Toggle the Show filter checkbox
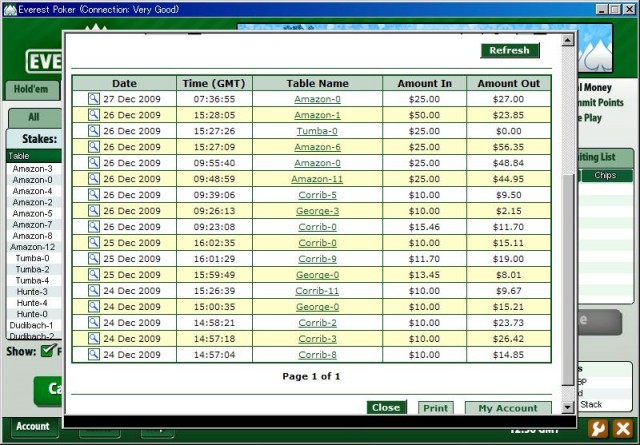Screen dimensions: 640x445 (48, 350)
